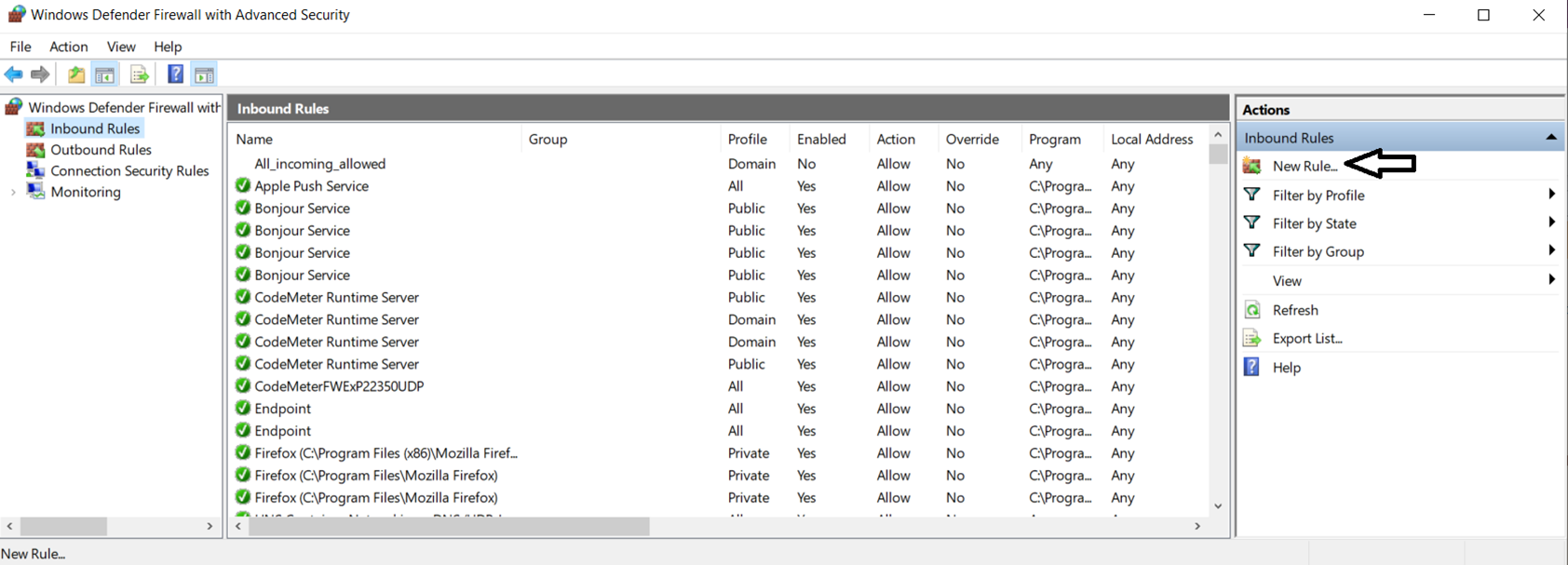Select Outbound Rules in the tree
This screenshot has width=1568, height=565.
click(x=101, y=150)
